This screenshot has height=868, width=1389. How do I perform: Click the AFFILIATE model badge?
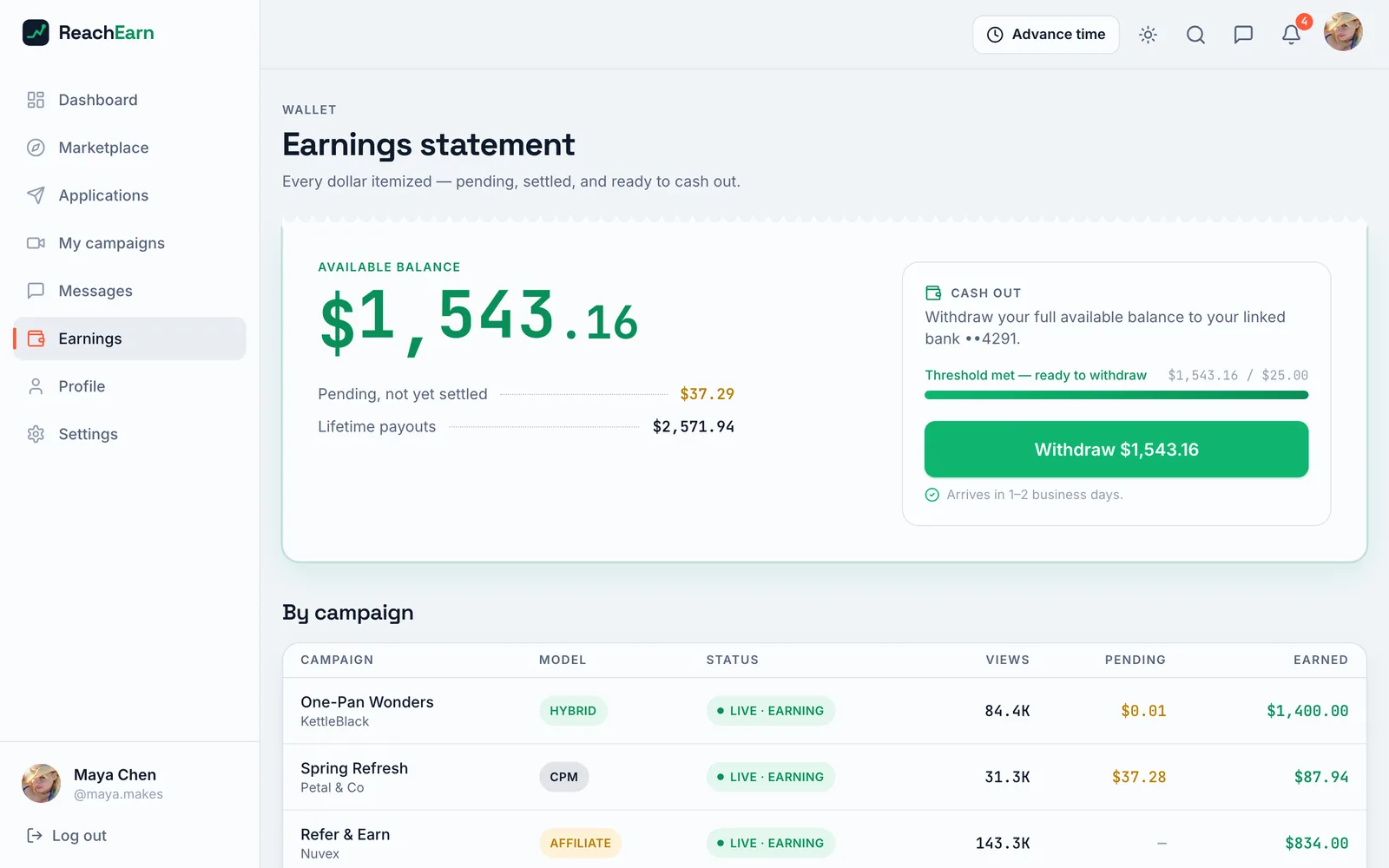click(x=580, y=843)
